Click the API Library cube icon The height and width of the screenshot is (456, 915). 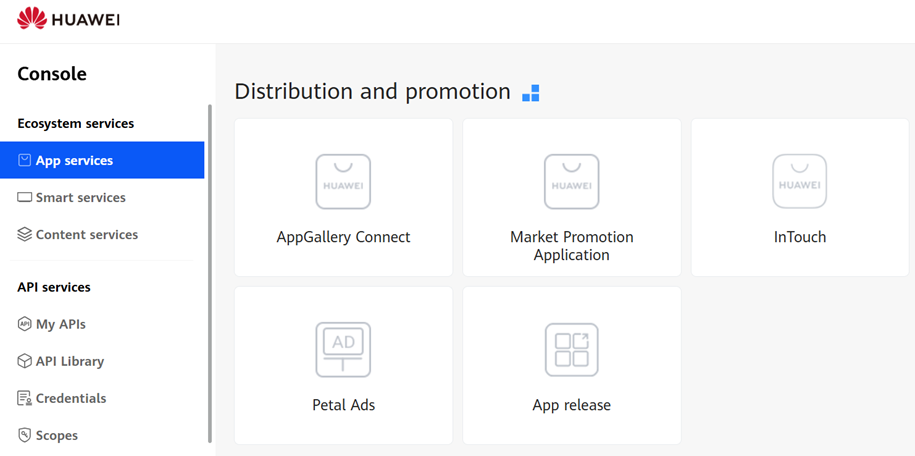24,361
